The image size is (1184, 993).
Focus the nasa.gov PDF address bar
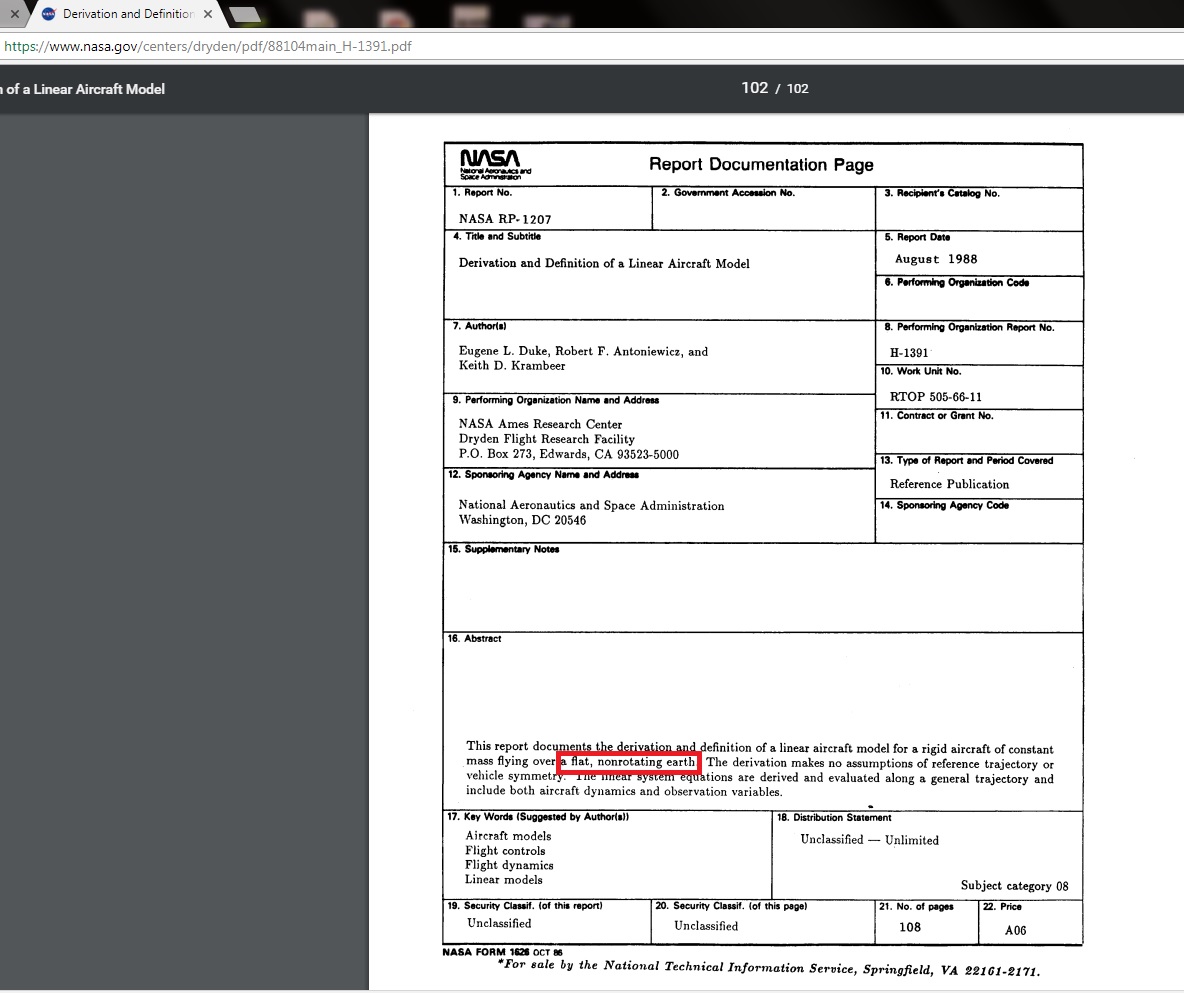click(592, 46)
